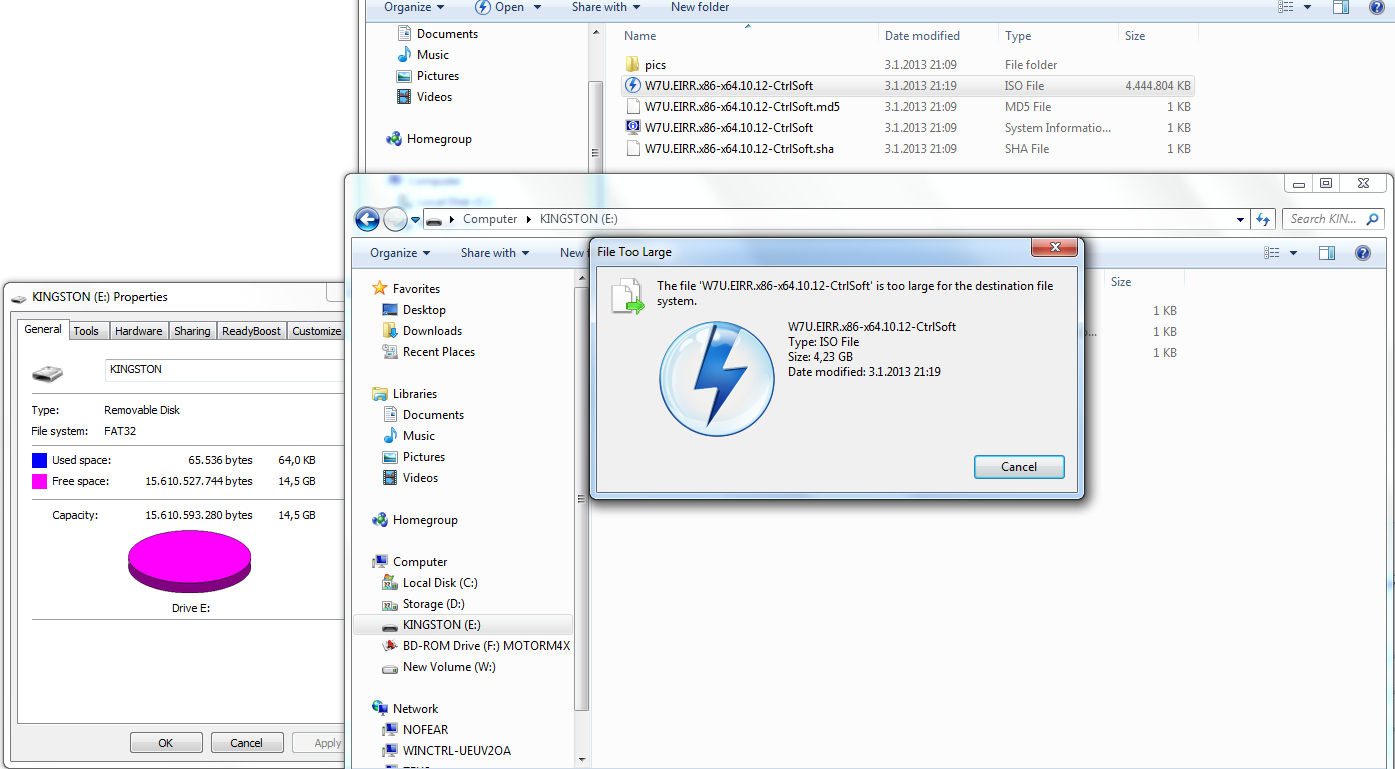Click the back navigation arrow button
This screenshot has width=1395, height=769.
[x=367, y=219]
